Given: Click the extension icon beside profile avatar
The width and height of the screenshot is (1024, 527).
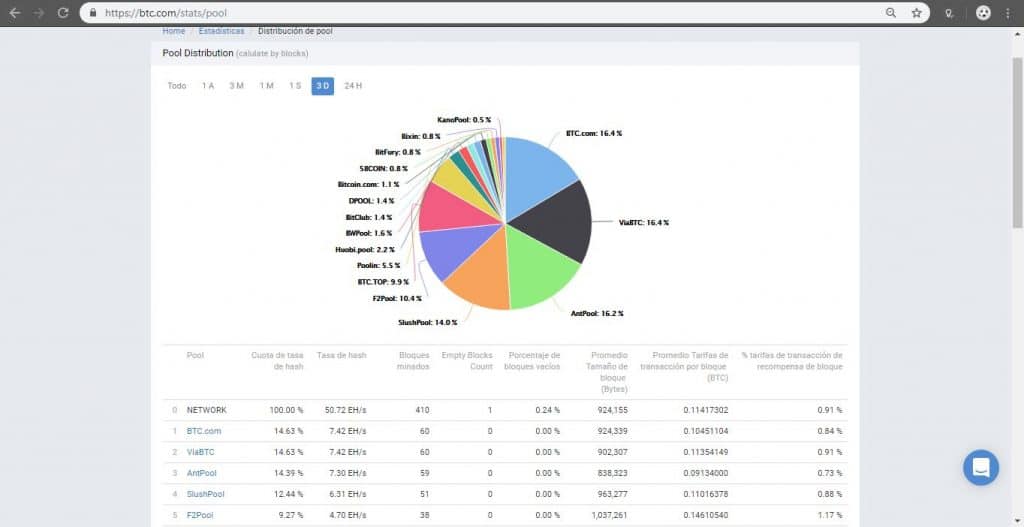Looking at the screenshot, I should 949,12.
